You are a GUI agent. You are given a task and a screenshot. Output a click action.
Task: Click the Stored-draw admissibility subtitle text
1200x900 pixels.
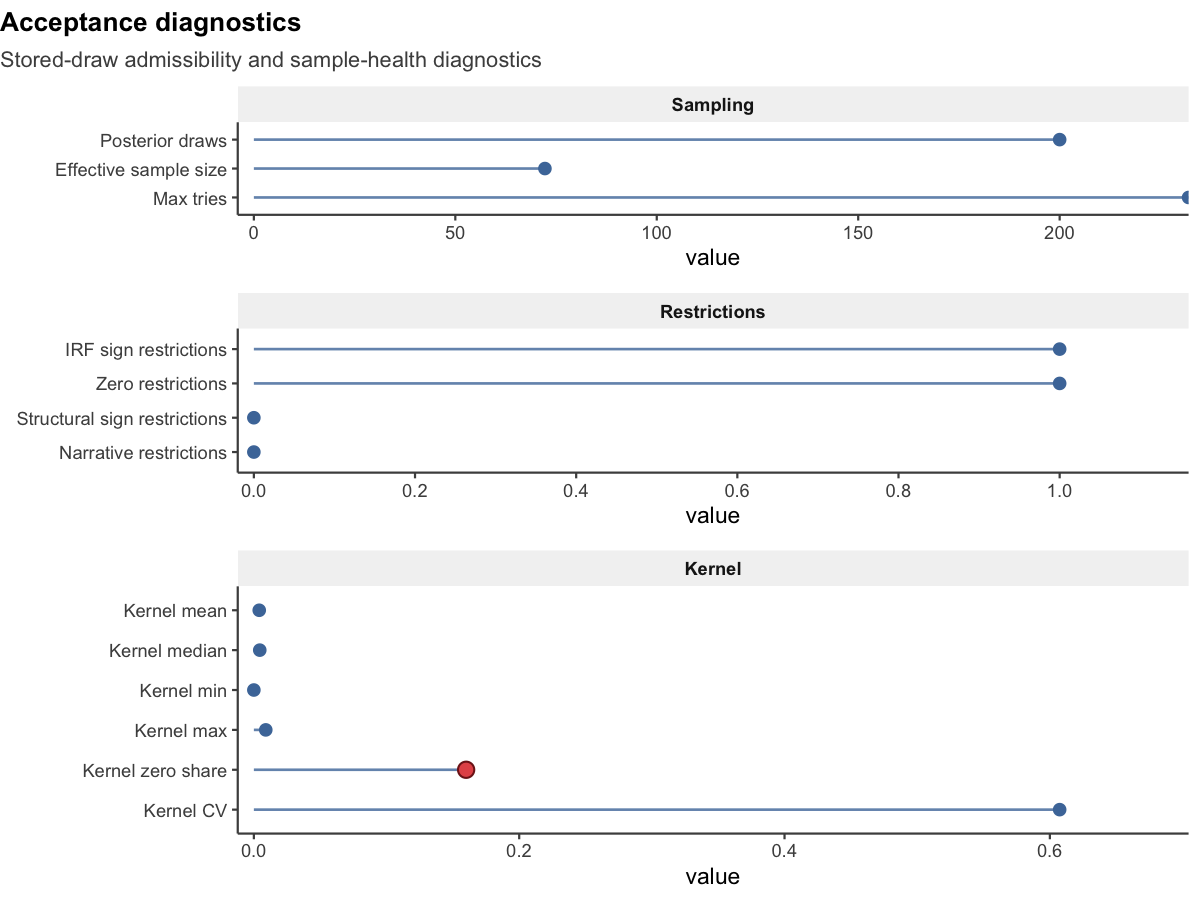[x=271, y=60]
